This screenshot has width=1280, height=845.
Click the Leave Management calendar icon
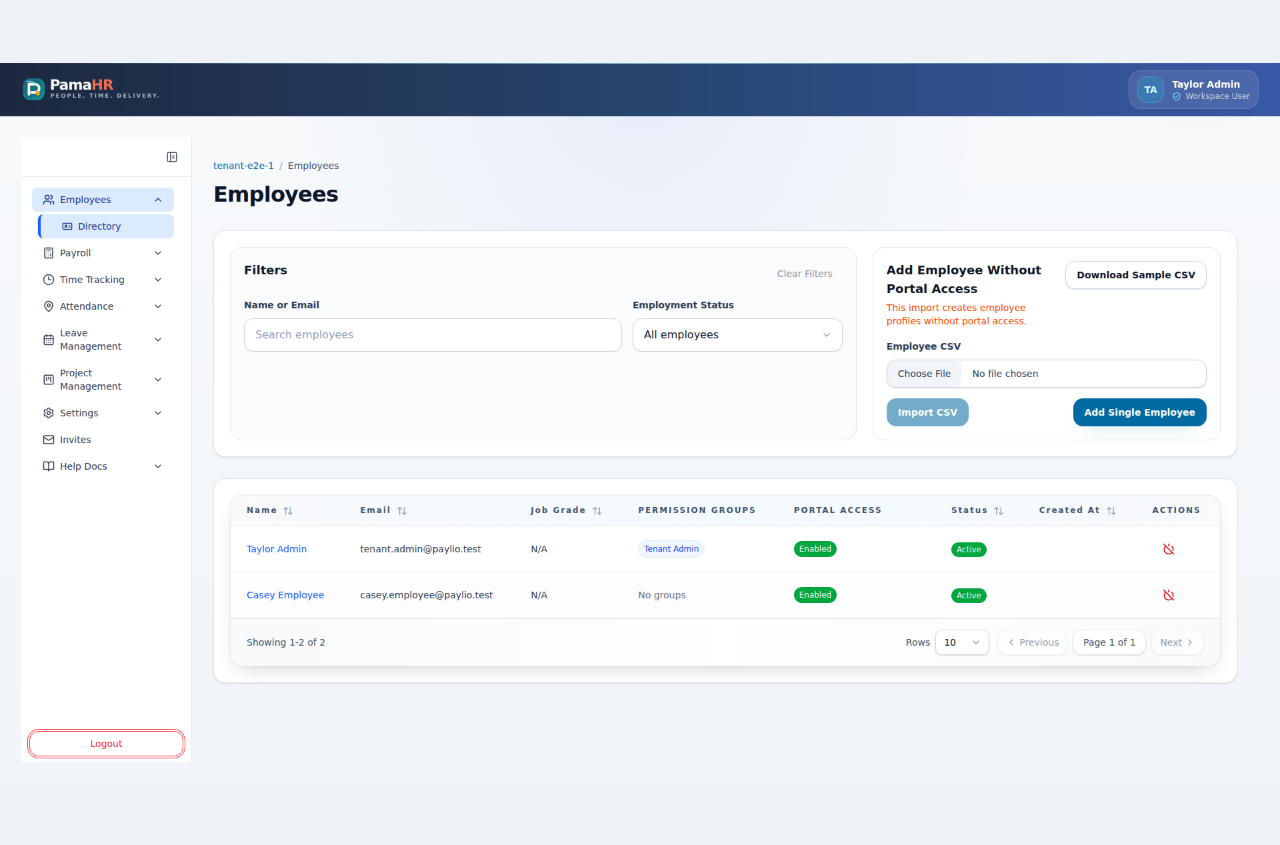(49, 340)
